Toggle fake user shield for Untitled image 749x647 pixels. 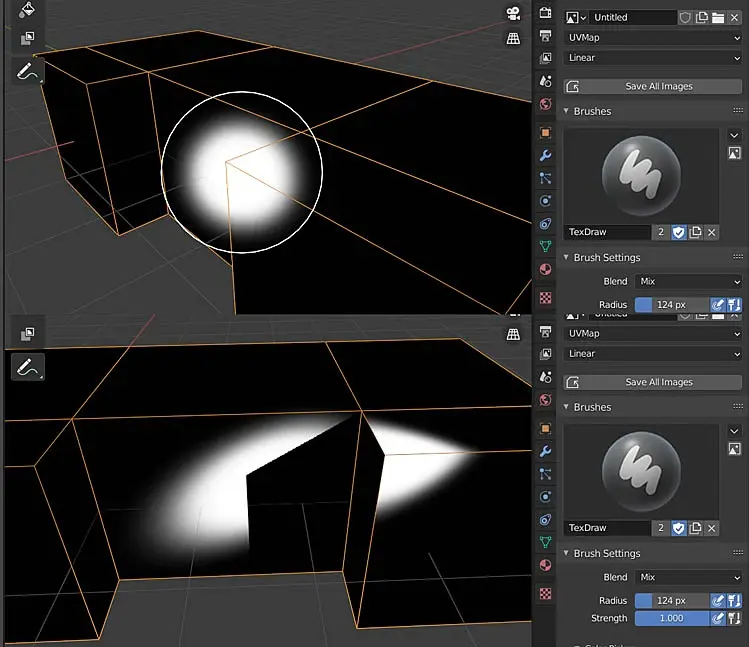(x=685, y=17)
